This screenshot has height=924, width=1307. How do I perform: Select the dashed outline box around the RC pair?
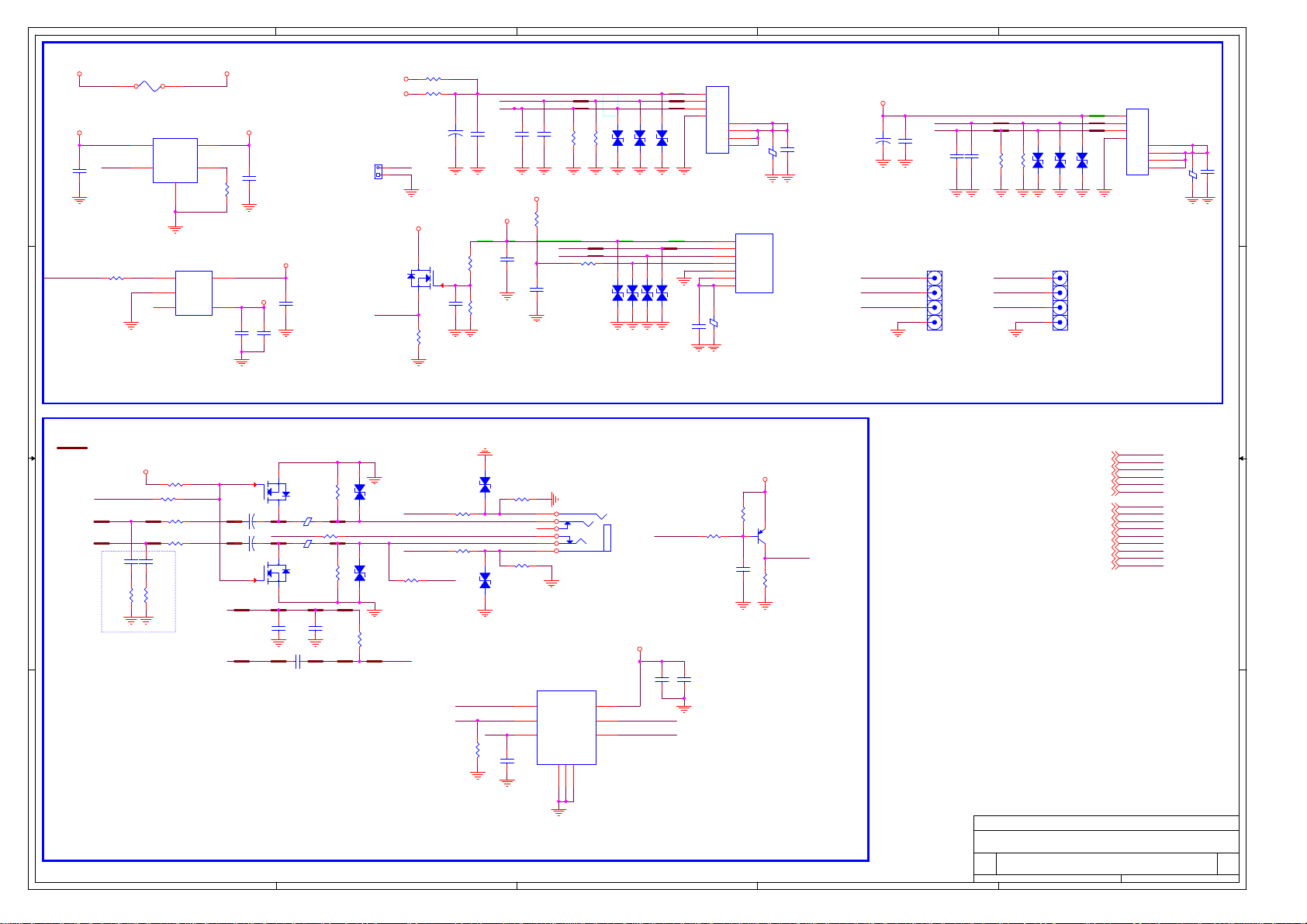pyautogui.click(x=138, y=591)
